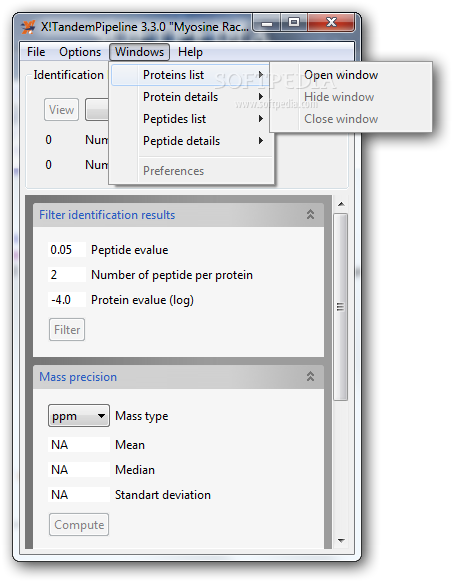This screenshot has width=453, height=582.
Task: Collapse the Filter identification results panel
Action: click(310, 215)
